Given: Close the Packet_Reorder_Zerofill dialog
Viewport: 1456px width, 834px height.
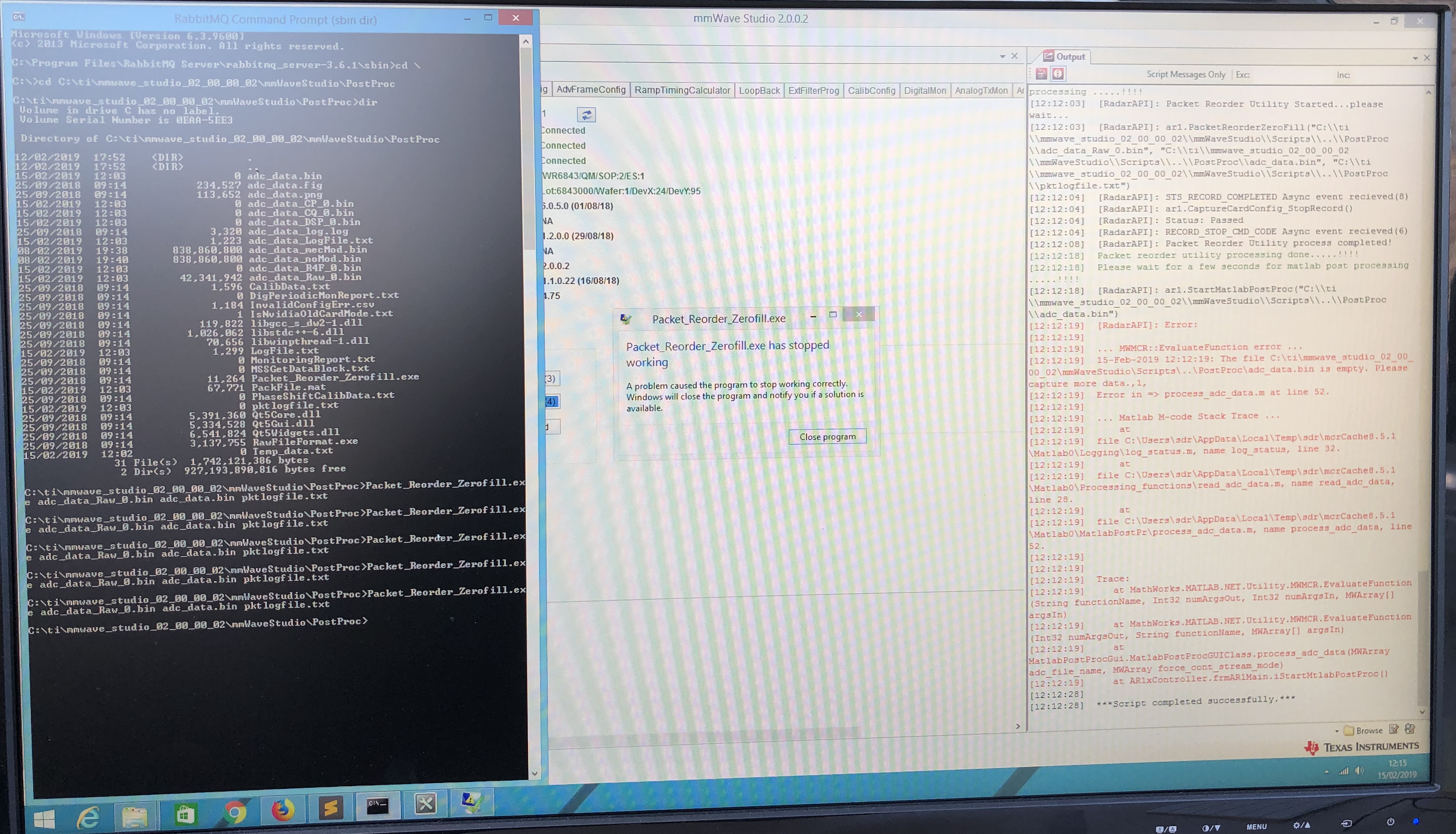Looking at the screenshot, I should click(x=858, y=314).
